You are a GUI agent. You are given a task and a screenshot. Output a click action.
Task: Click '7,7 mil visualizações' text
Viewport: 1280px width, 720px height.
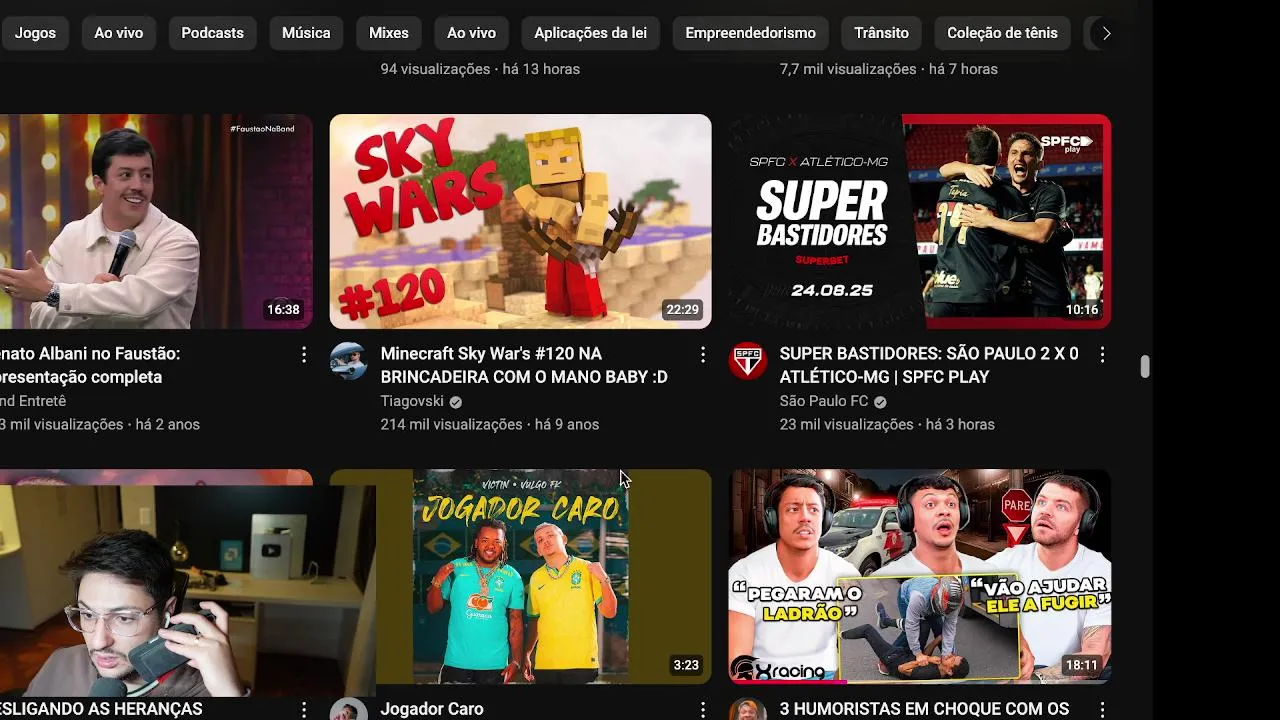[848, 69]
